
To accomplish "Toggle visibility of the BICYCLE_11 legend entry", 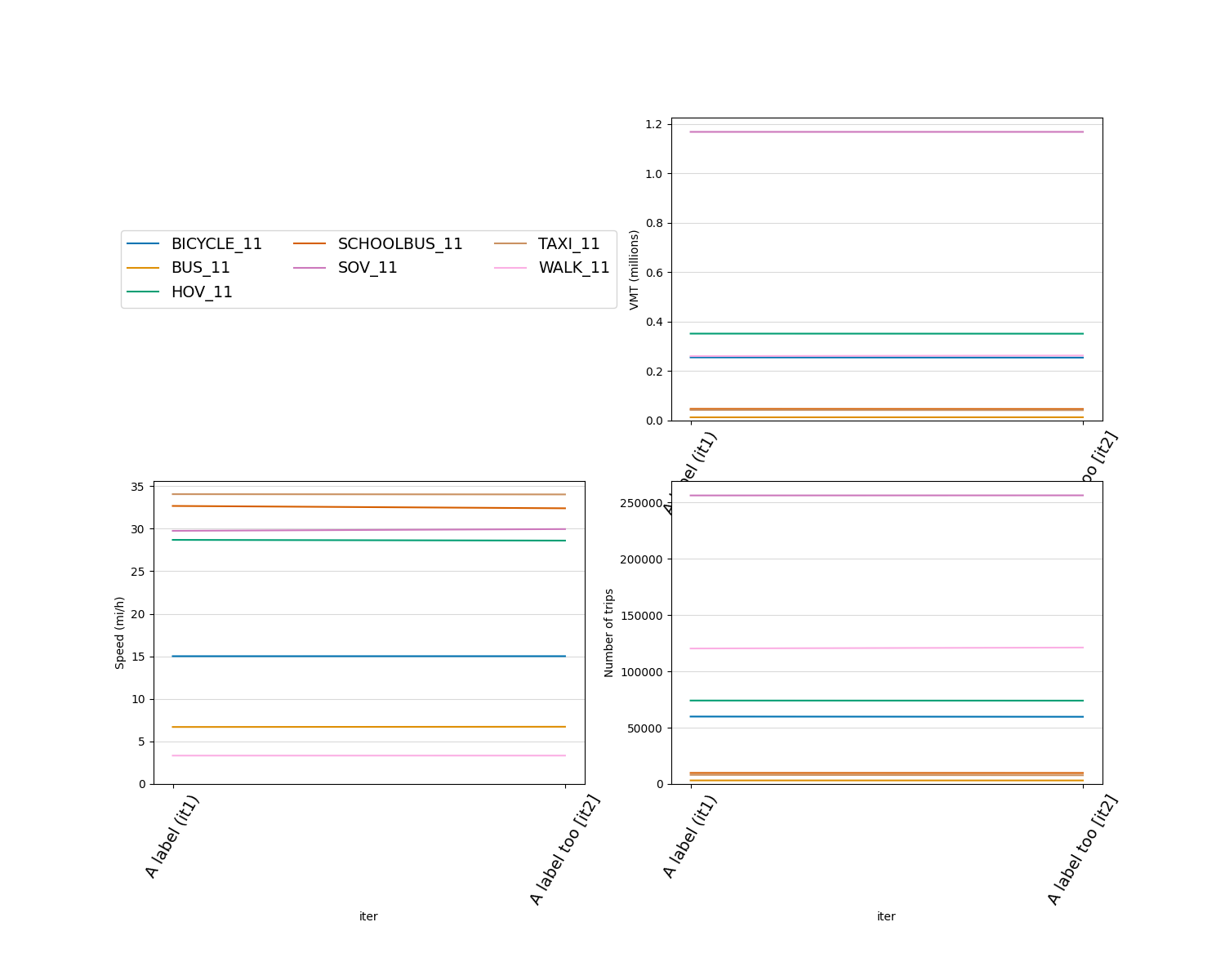I will click(x=216, y=243).
